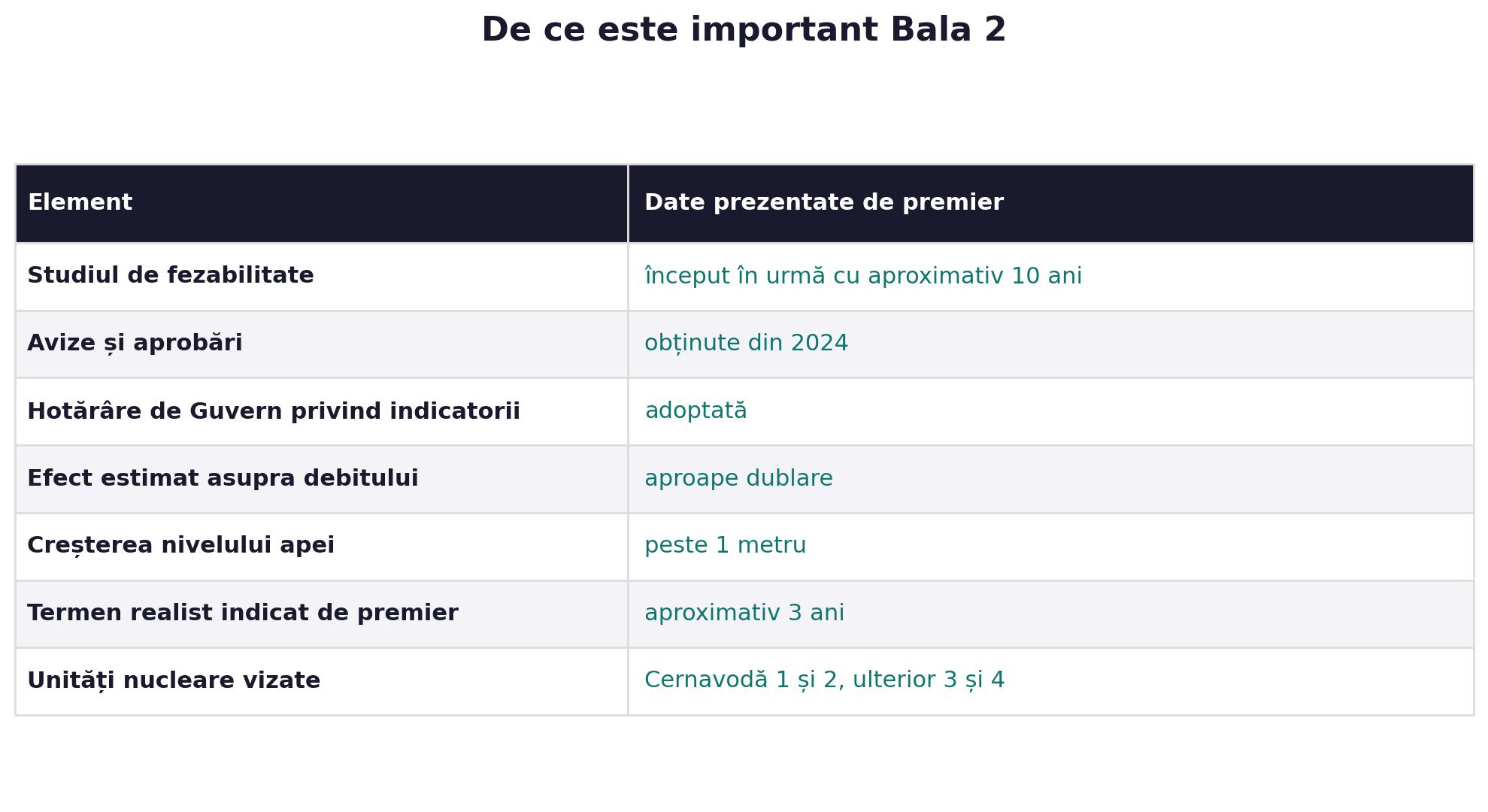
Task: Click the 'aproape dublare' value
Action: [x=738, y=479]
